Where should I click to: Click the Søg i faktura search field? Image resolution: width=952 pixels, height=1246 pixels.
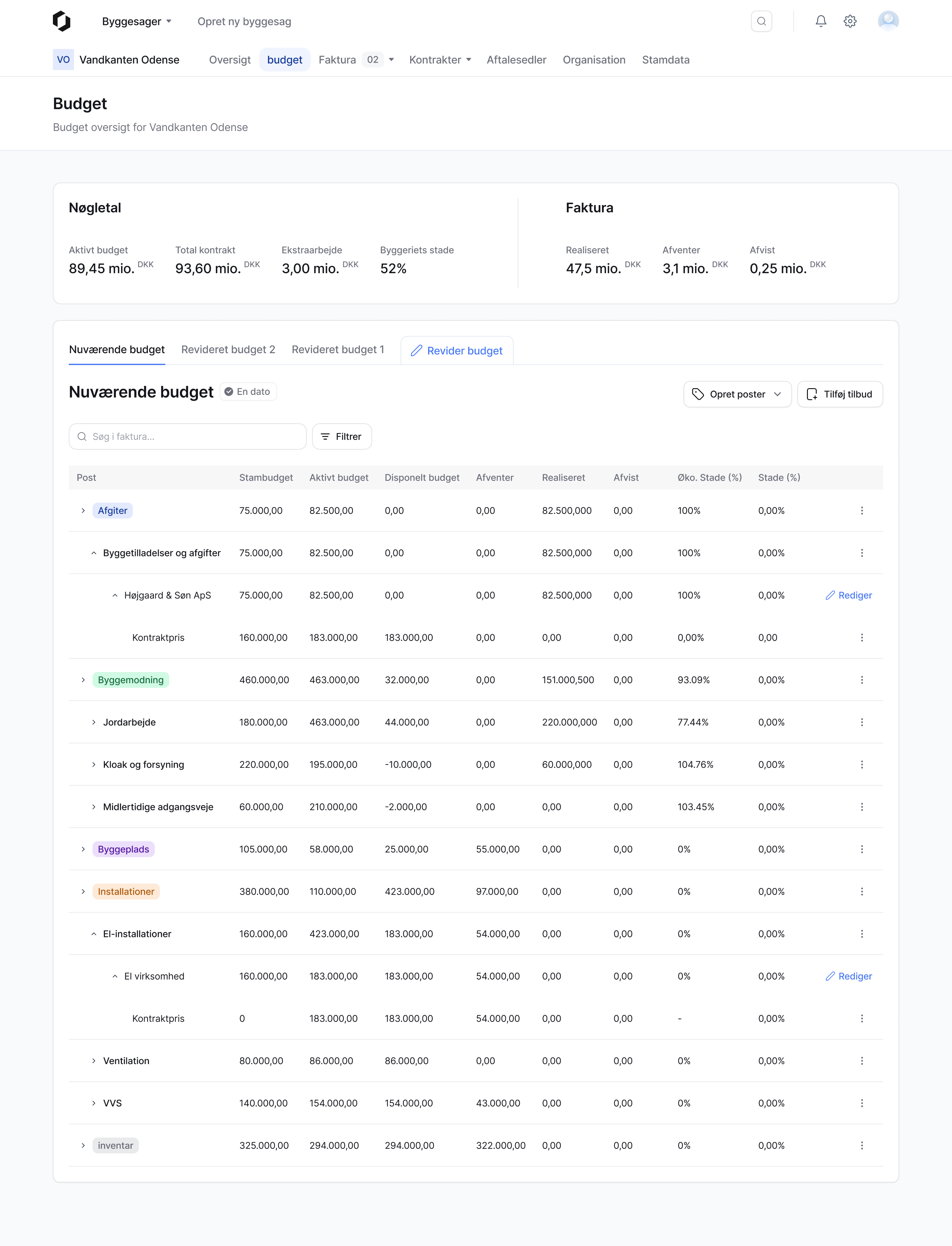[188, 437]
